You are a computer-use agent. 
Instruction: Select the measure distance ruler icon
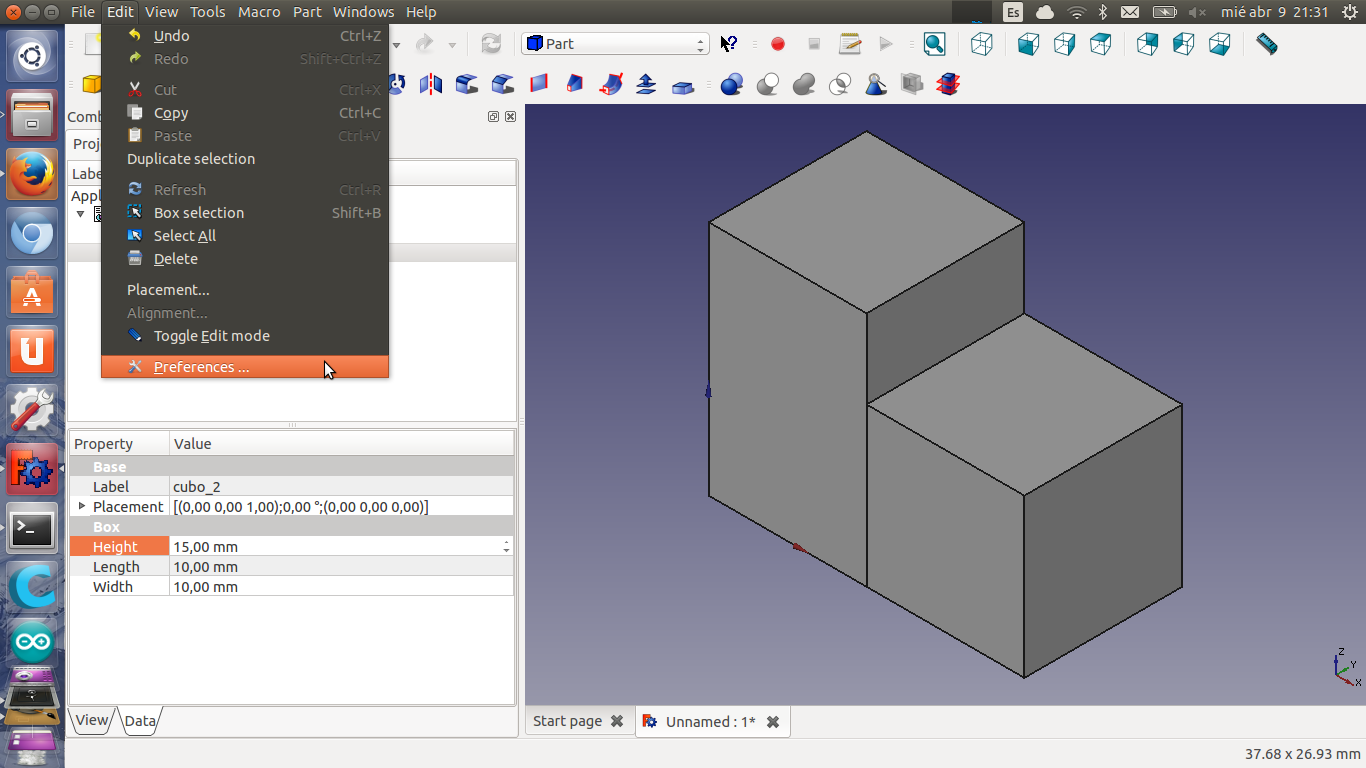pyautogui.click(x=1266, y=44)
